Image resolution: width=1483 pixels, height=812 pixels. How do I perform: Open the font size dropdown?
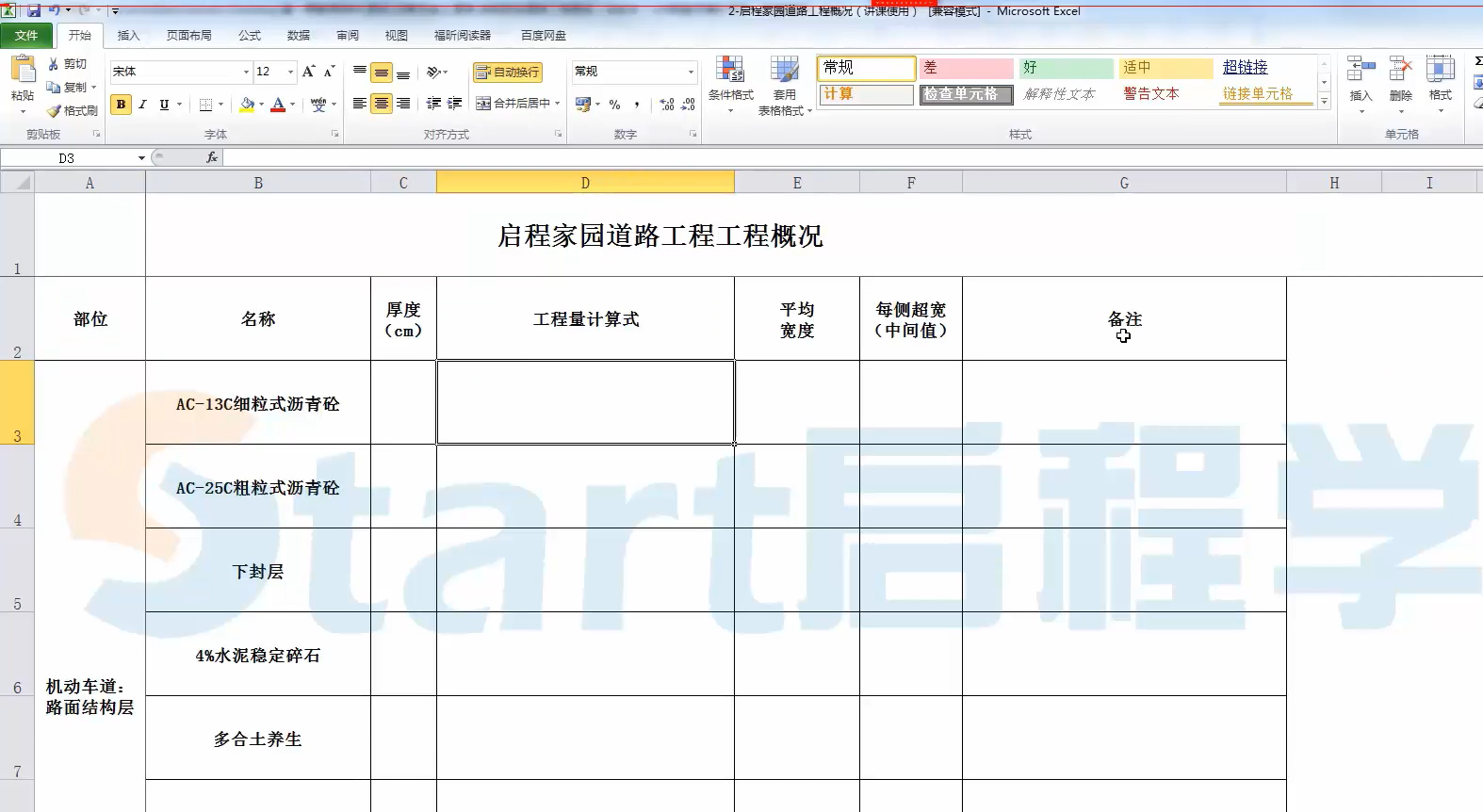tap(291, 72)
